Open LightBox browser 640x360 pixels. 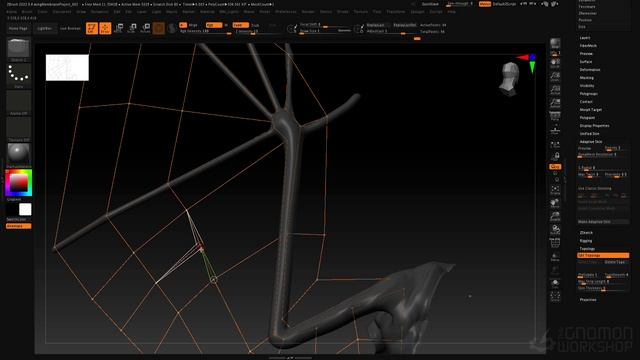click(x=44, y=29)
